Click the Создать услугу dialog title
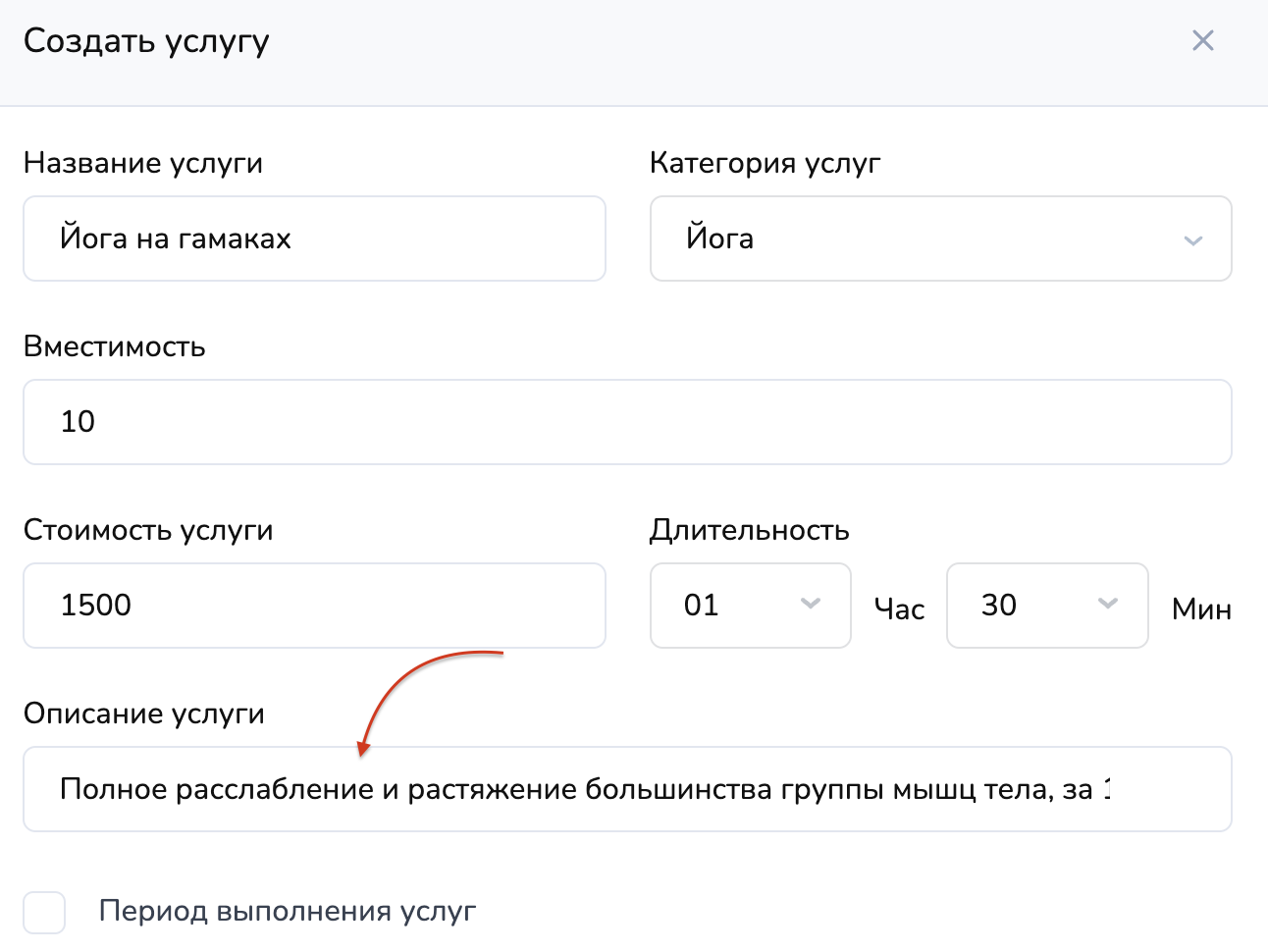Viewport: 1268px width, 952px height. [146, 41]
